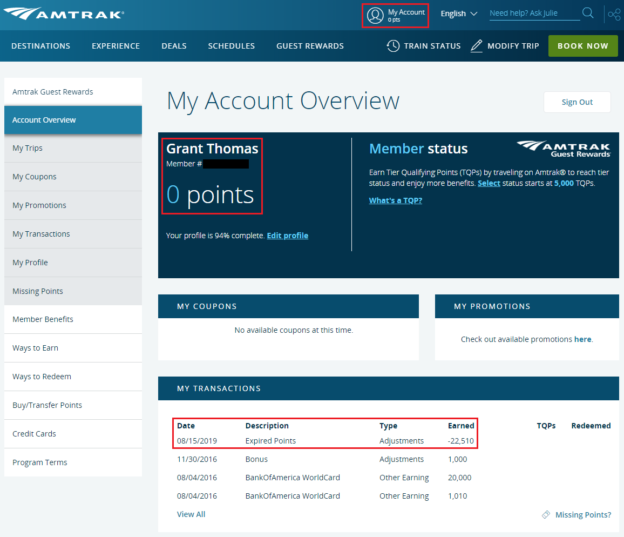The width and height of the screenshot is (624, 537).
Task: Click the Expired Points transaction description
Action: (271, 441)
